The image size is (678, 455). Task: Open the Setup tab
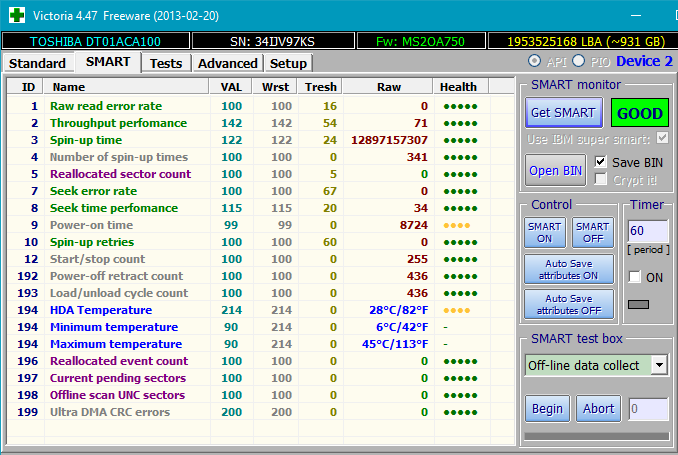click(288, 63)
